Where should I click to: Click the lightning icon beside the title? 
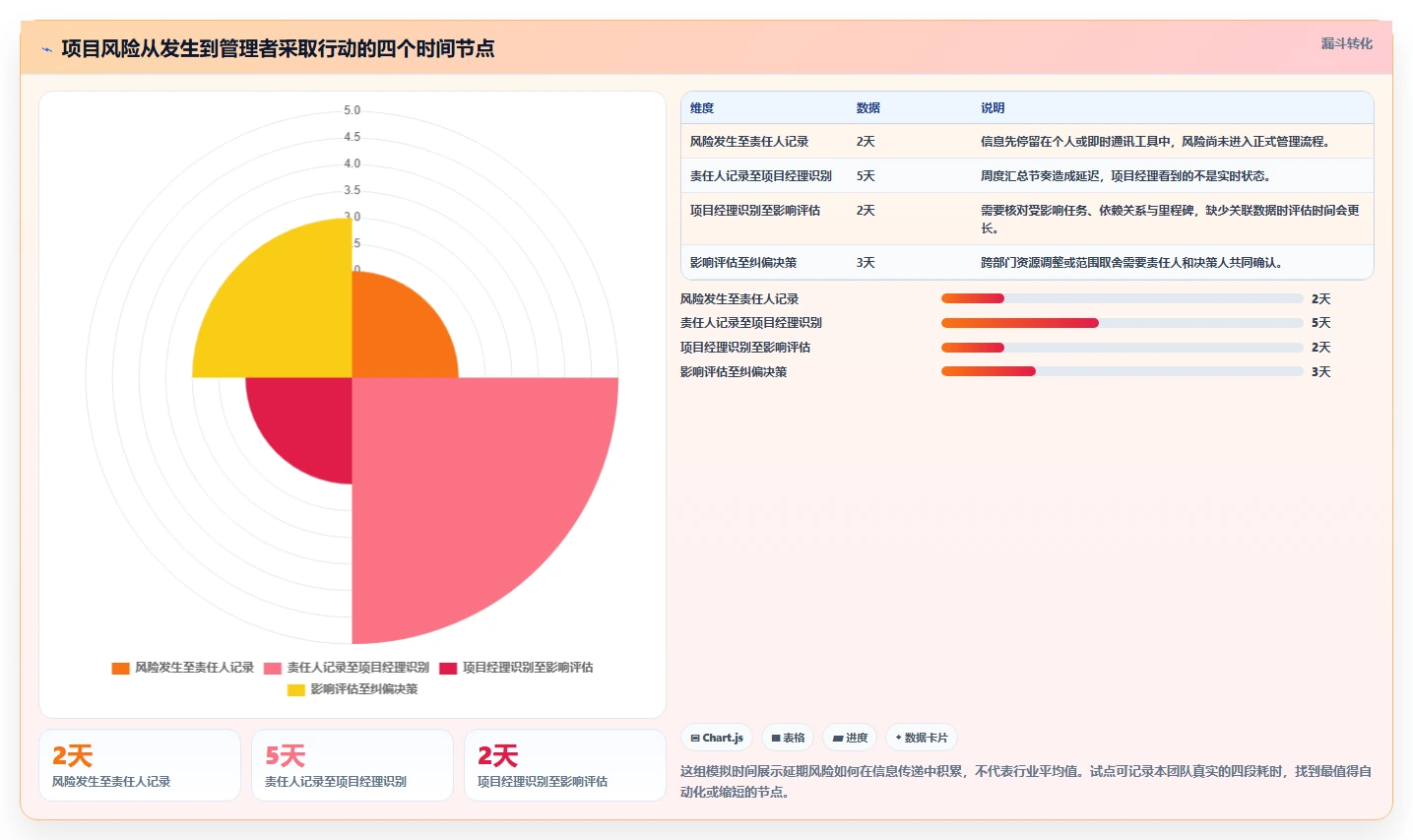tap(46, 49)
